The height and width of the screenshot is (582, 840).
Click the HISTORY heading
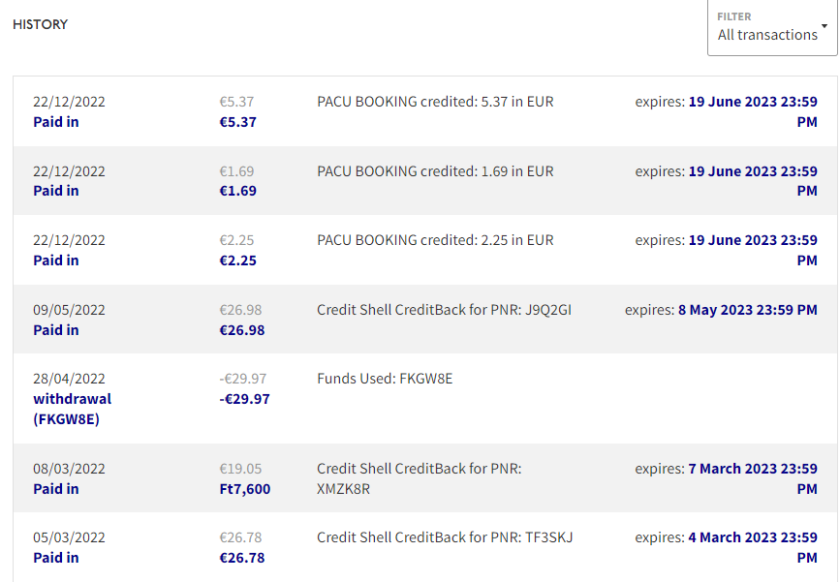(x=40, y=24)
